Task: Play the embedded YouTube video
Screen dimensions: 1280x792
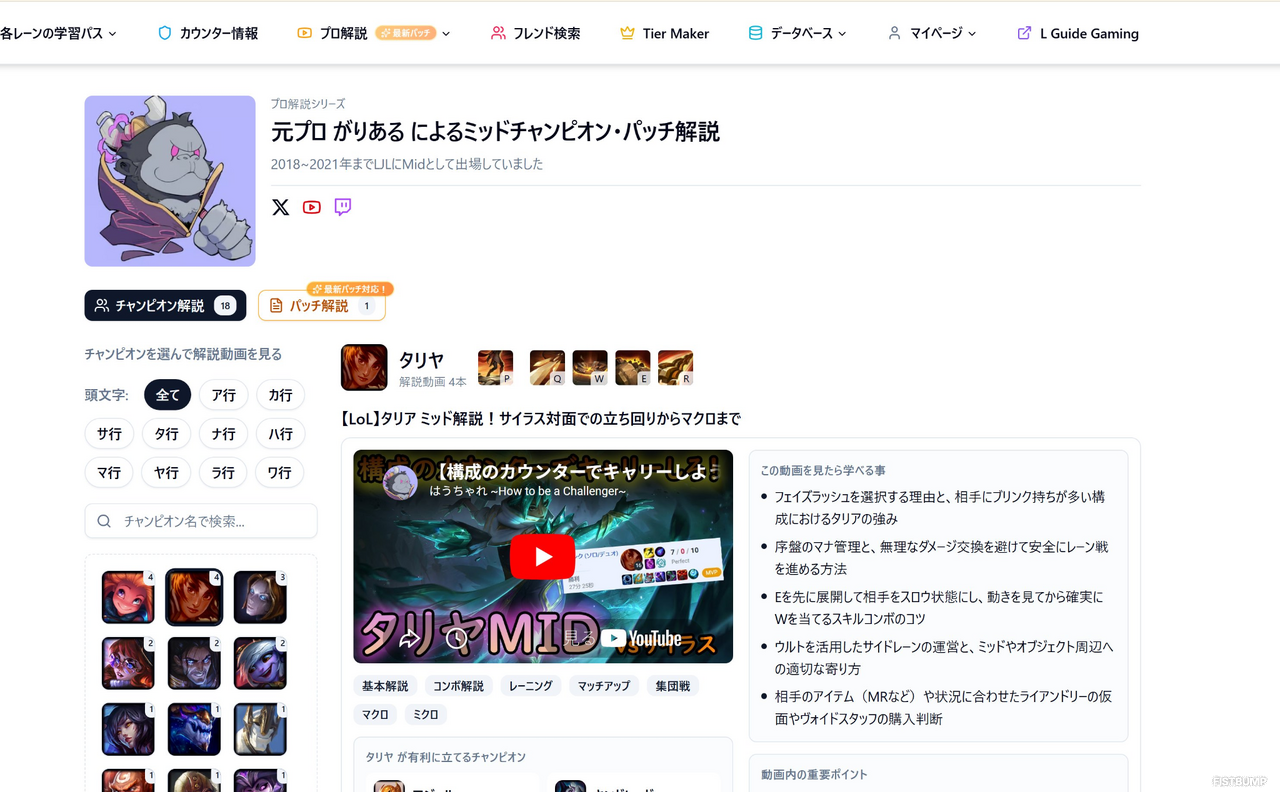Action: pyautogui.click(x=542, y=557)
